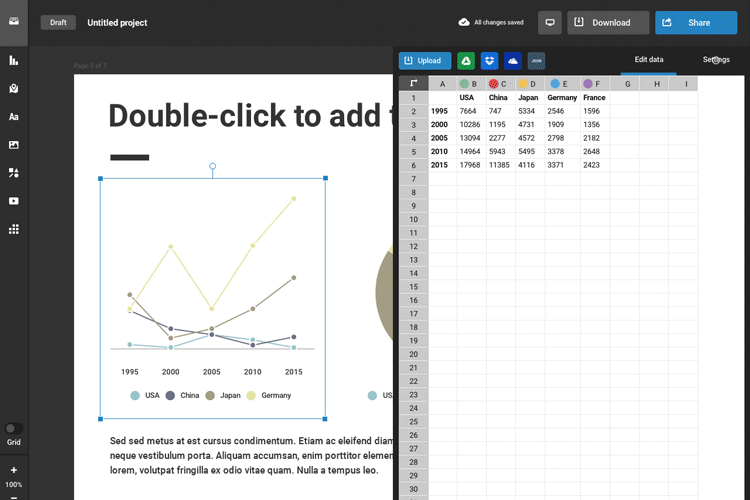Import data from OneDrive cloud icon
Image resolution: width=750 pixels, height=500 pixels.
pyautogui.click(x=513, y=61)
